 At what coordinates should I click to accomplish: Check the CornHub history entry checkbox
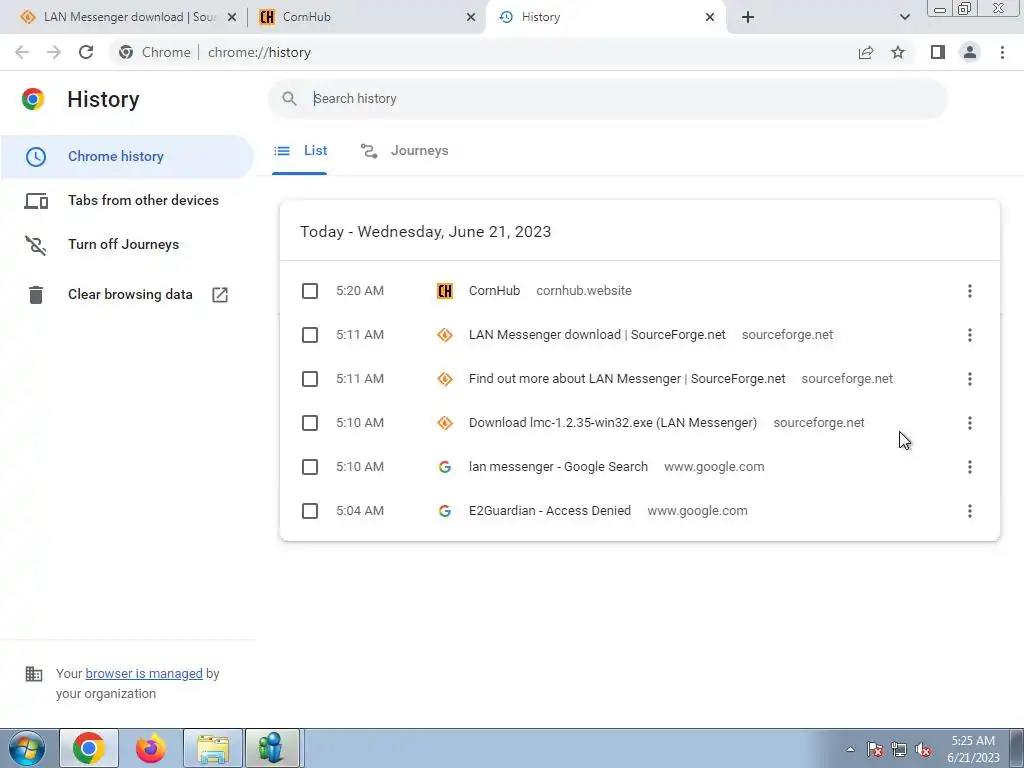310,291
